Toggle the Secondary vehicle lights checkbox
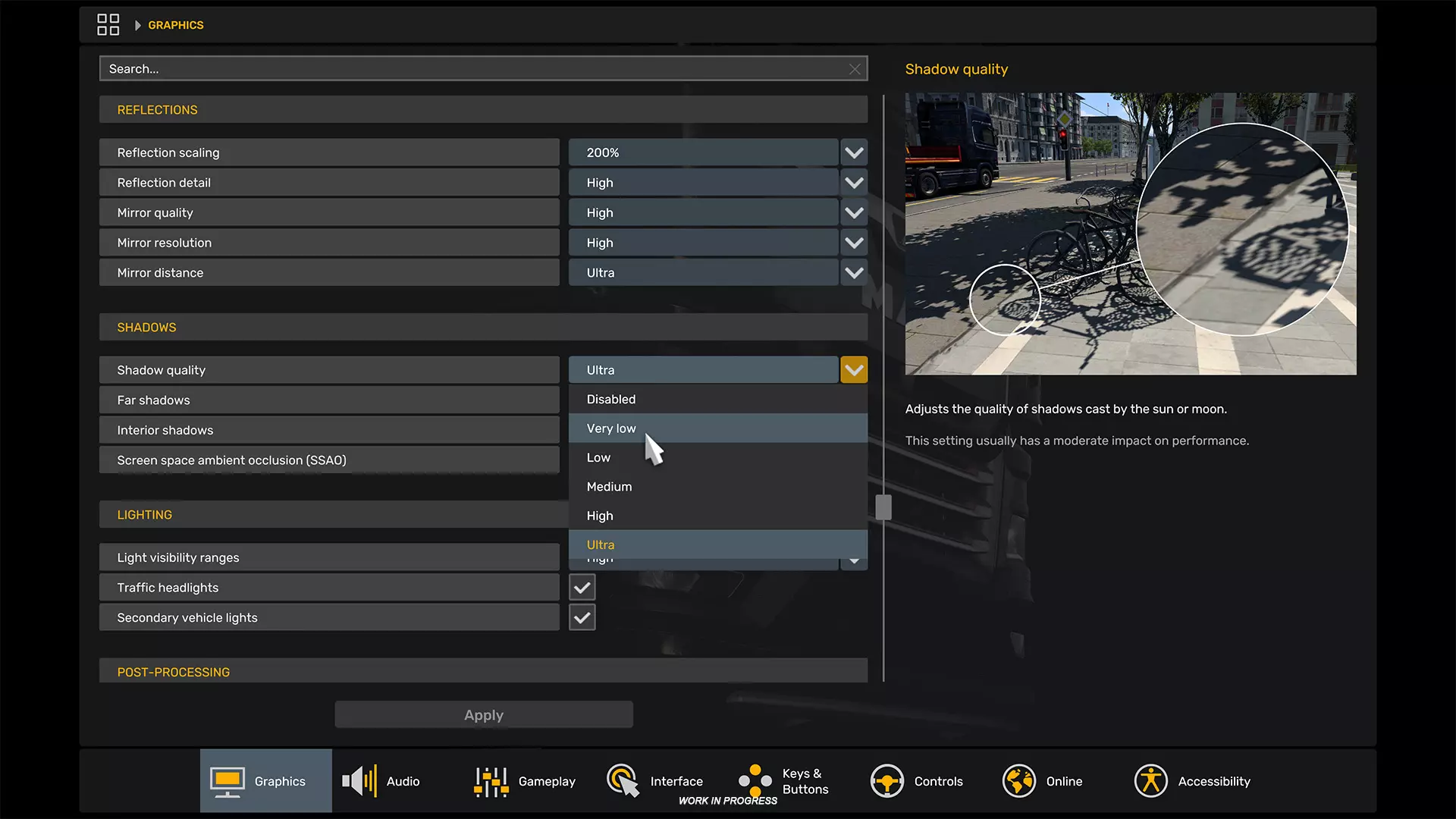The height and width of the screenshot is (819, 1456). click(582, 618)
